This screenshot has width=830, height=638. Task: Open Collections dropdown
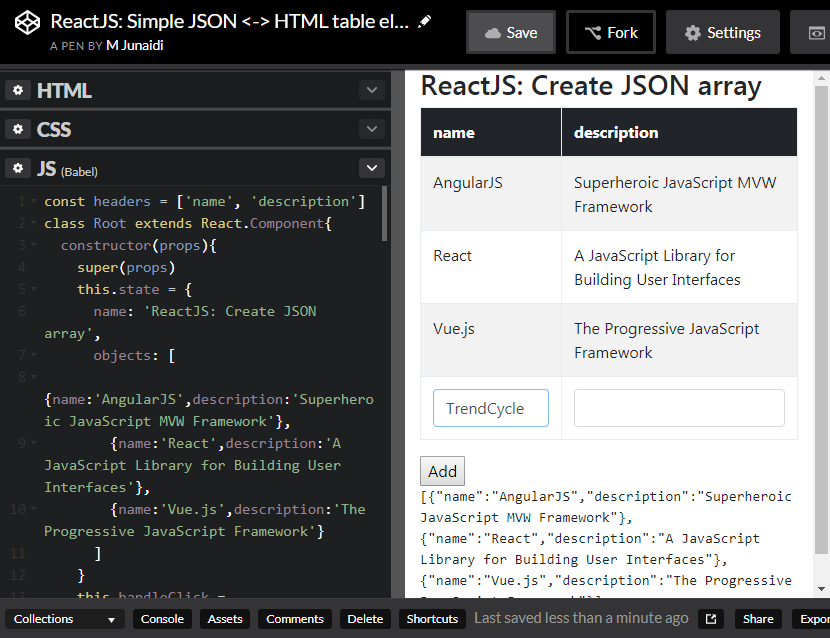tap(65, 619)
